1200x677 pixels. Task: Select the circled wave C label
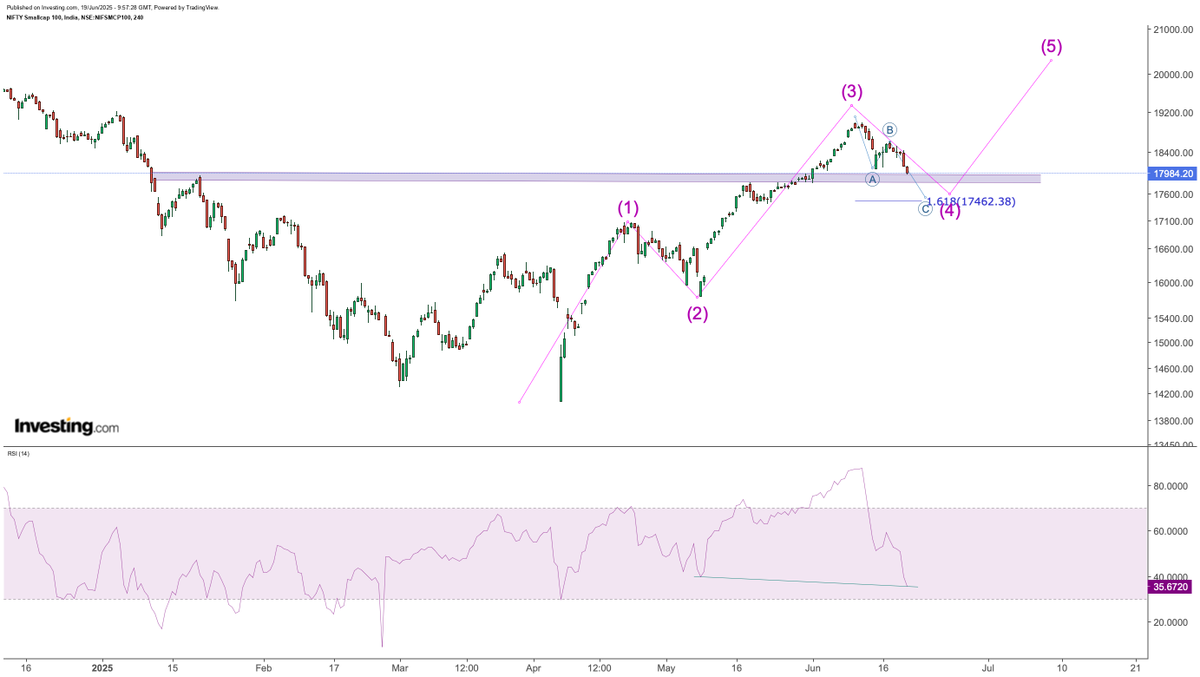(923, 208)
